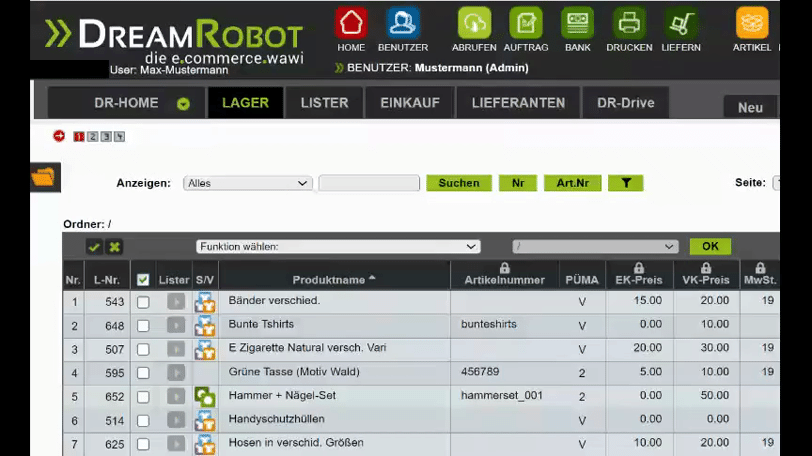This screenshot has width=812, height=456.
Task: Click Lister arrow for Bänder verschied.
Action: tap(176, 302)
